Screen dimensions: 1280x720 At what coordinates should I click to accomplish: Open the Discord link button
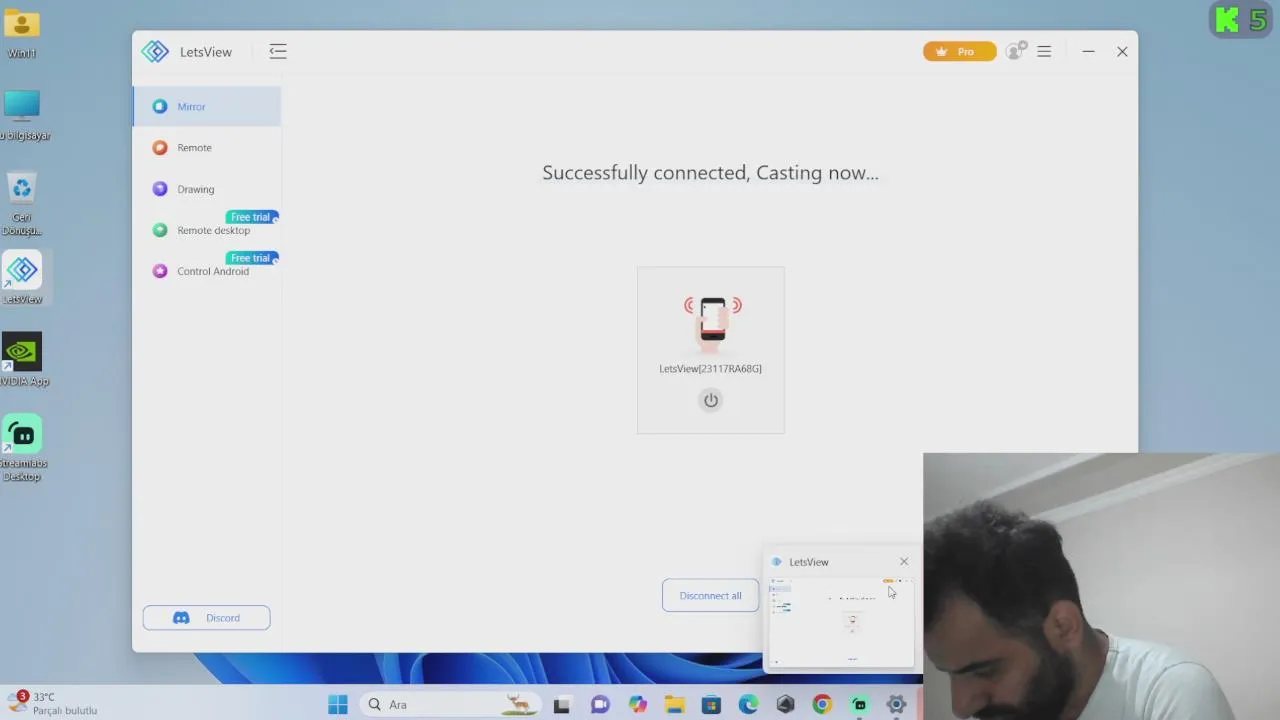[206, 618]
